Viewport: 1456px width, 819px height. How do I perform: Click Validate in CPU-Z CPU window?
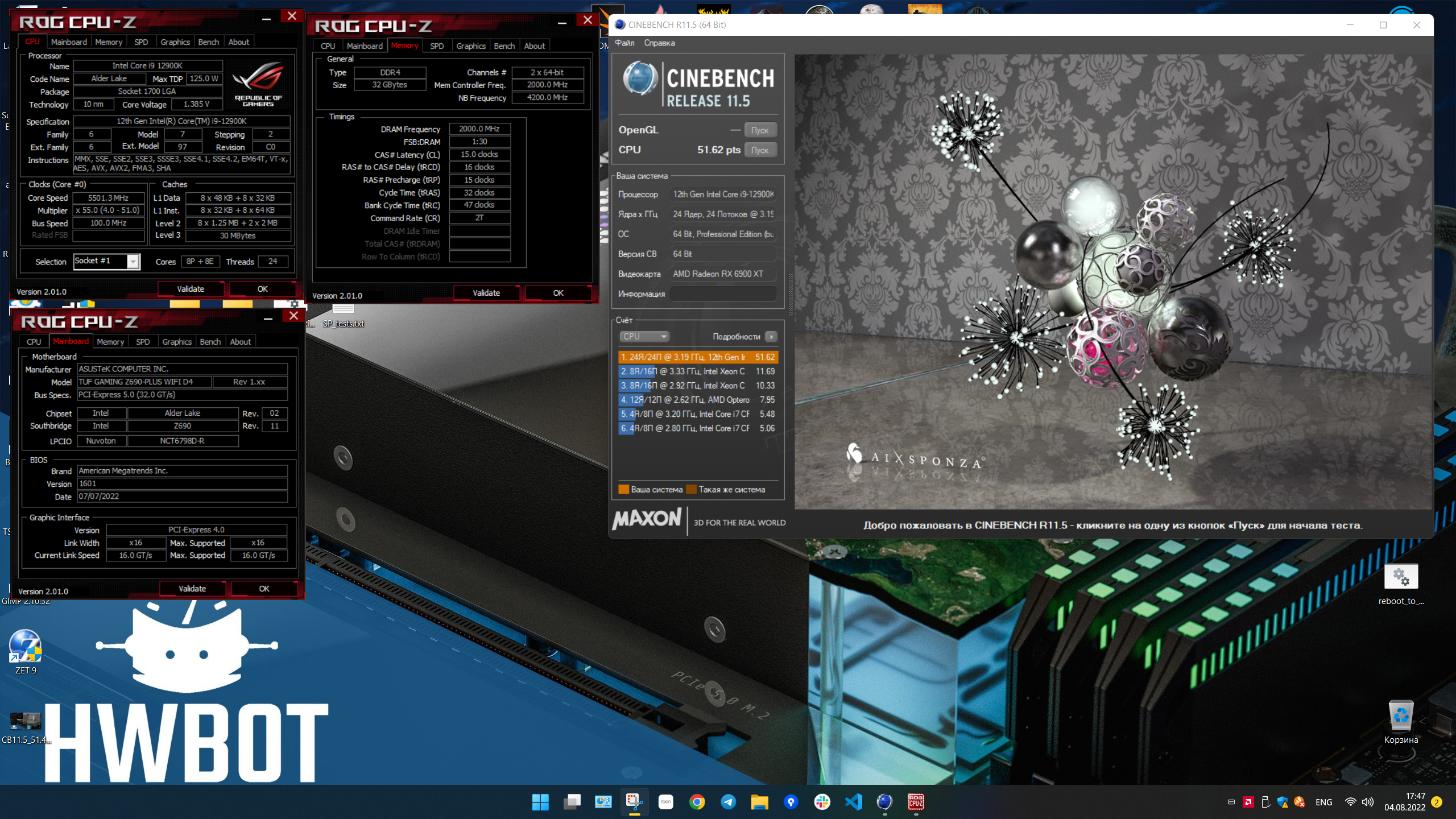pos(191,289)
